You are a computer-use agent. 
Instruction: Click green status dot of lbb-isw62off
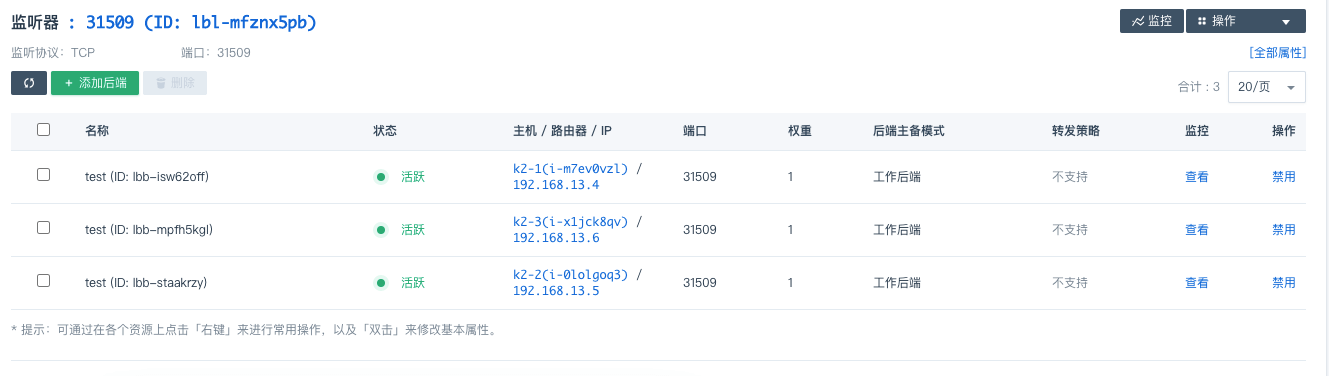click(x=381, y=177)
